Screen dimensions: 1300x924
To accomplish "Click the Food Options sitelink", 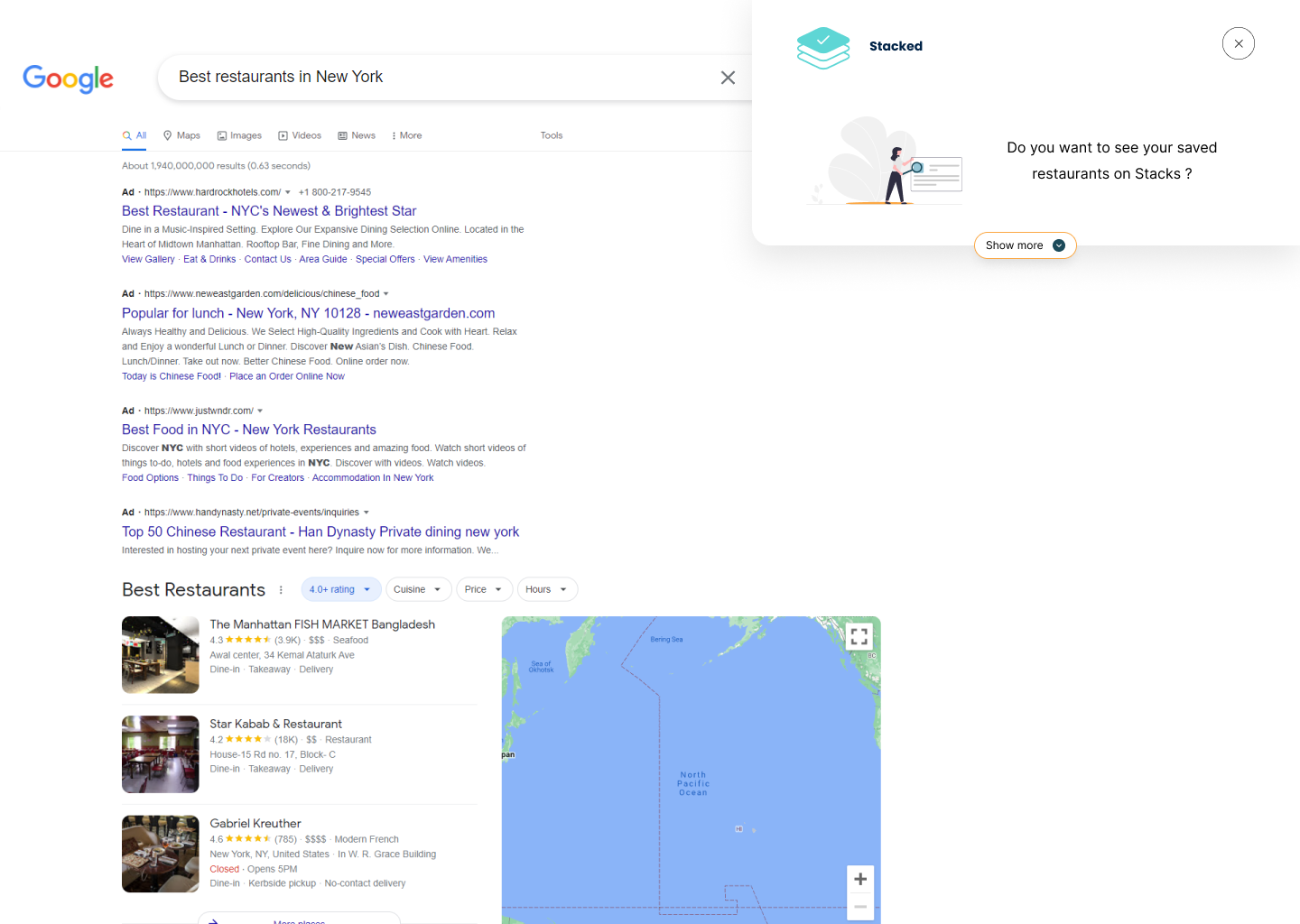I will pyautogui.click(x=151, y=478).
